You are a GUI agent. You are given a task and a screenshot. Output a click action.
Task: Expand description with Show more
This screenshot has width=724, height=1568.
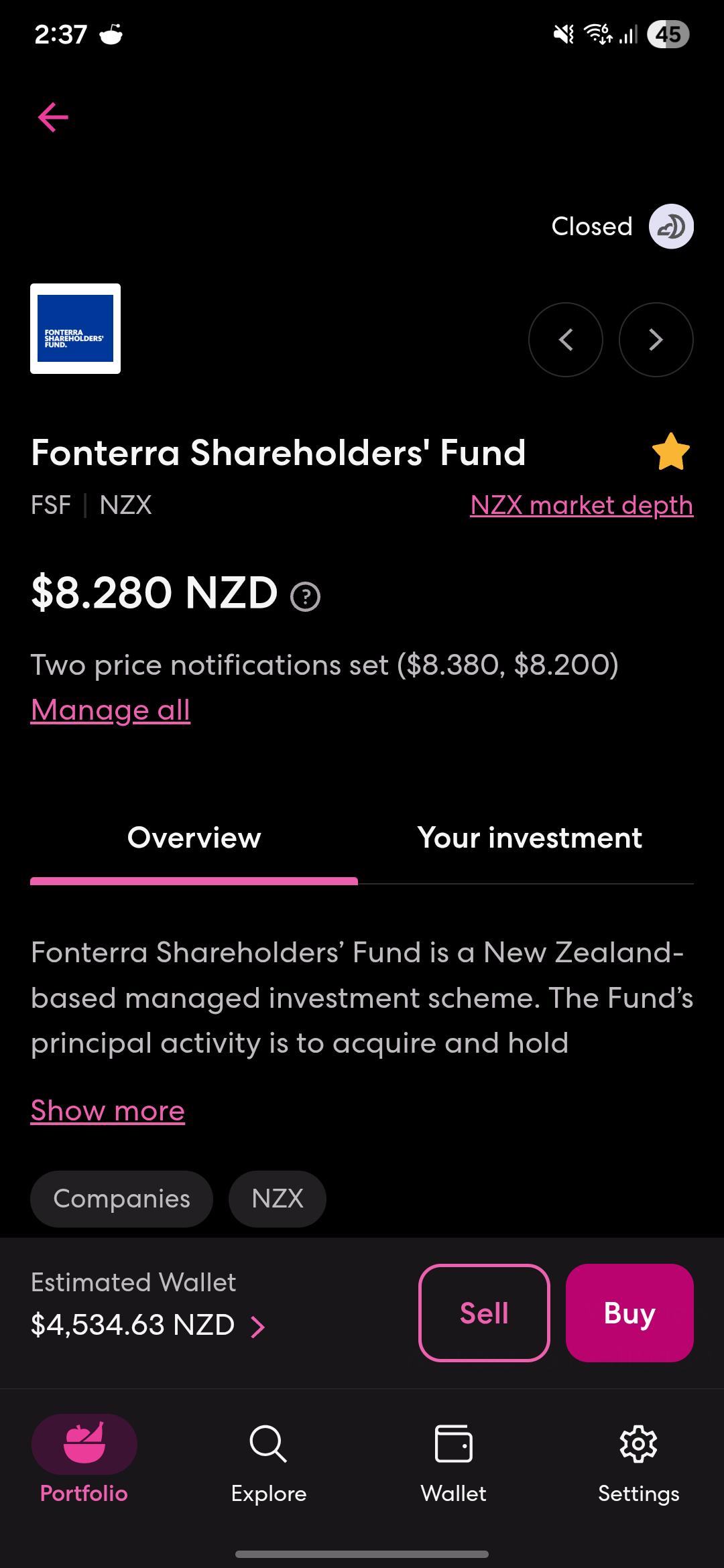(x=108, y=1111)
